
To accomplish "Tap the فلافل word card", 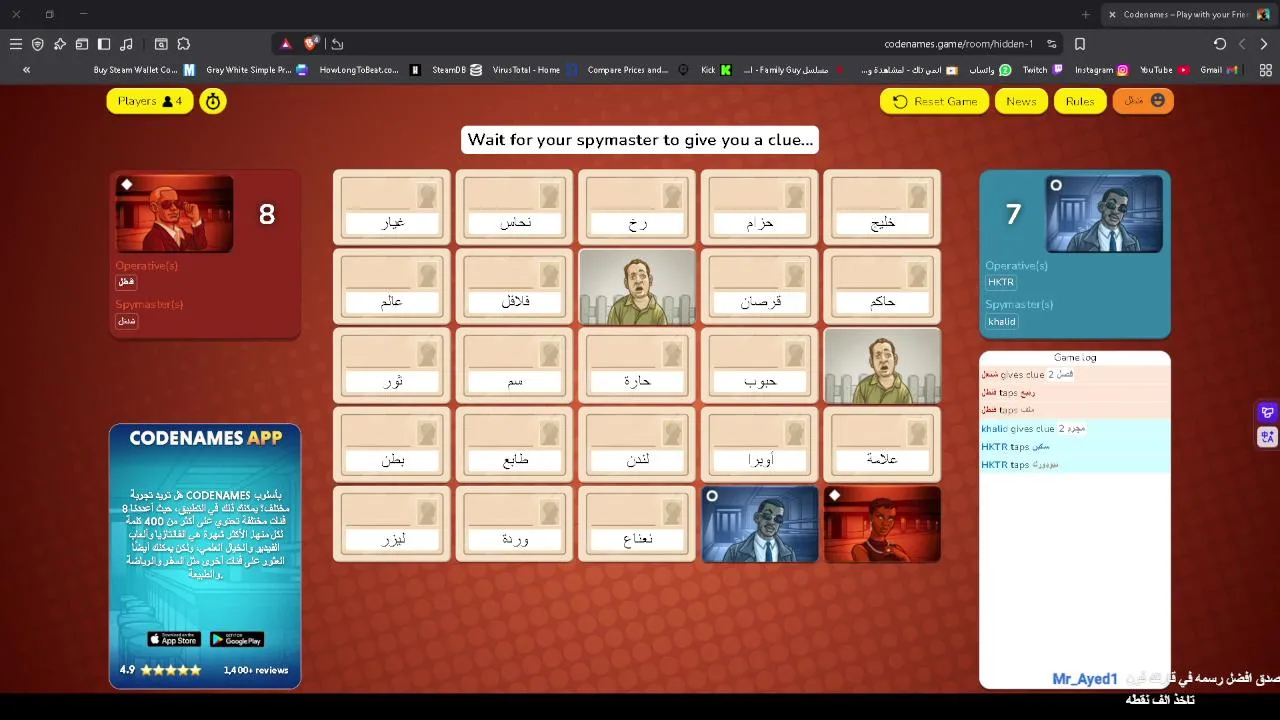I will pyautogui.click(x=515, y=287).
